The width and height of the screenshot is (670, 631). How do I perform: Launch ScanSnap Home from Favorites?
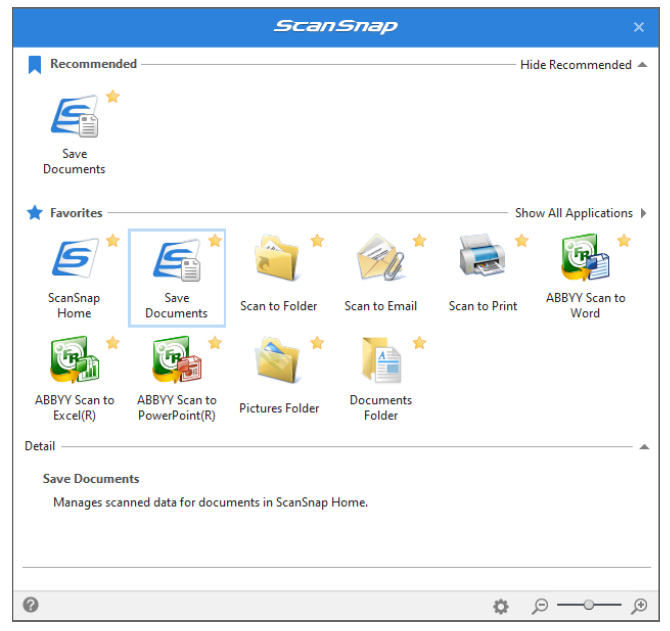tap(74, 277)
